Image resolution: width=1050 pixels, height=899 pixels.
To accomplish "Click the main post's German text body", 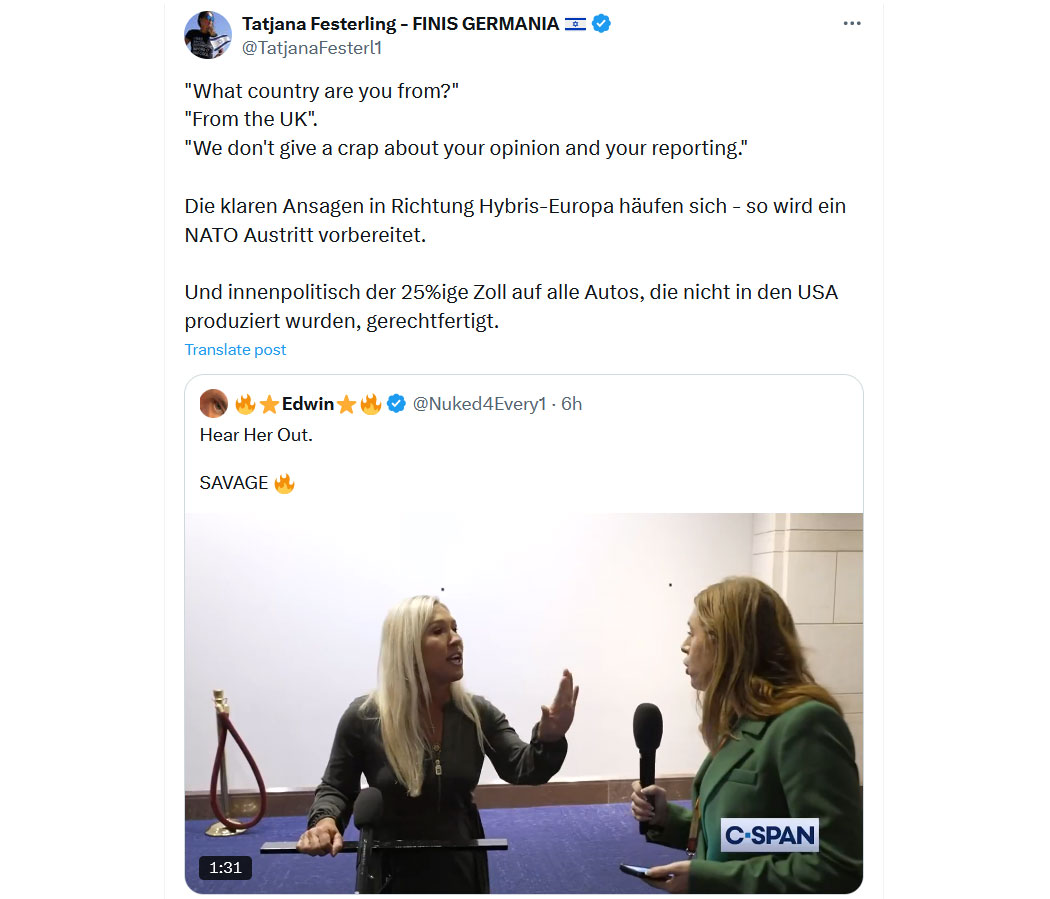I will 515,263.
